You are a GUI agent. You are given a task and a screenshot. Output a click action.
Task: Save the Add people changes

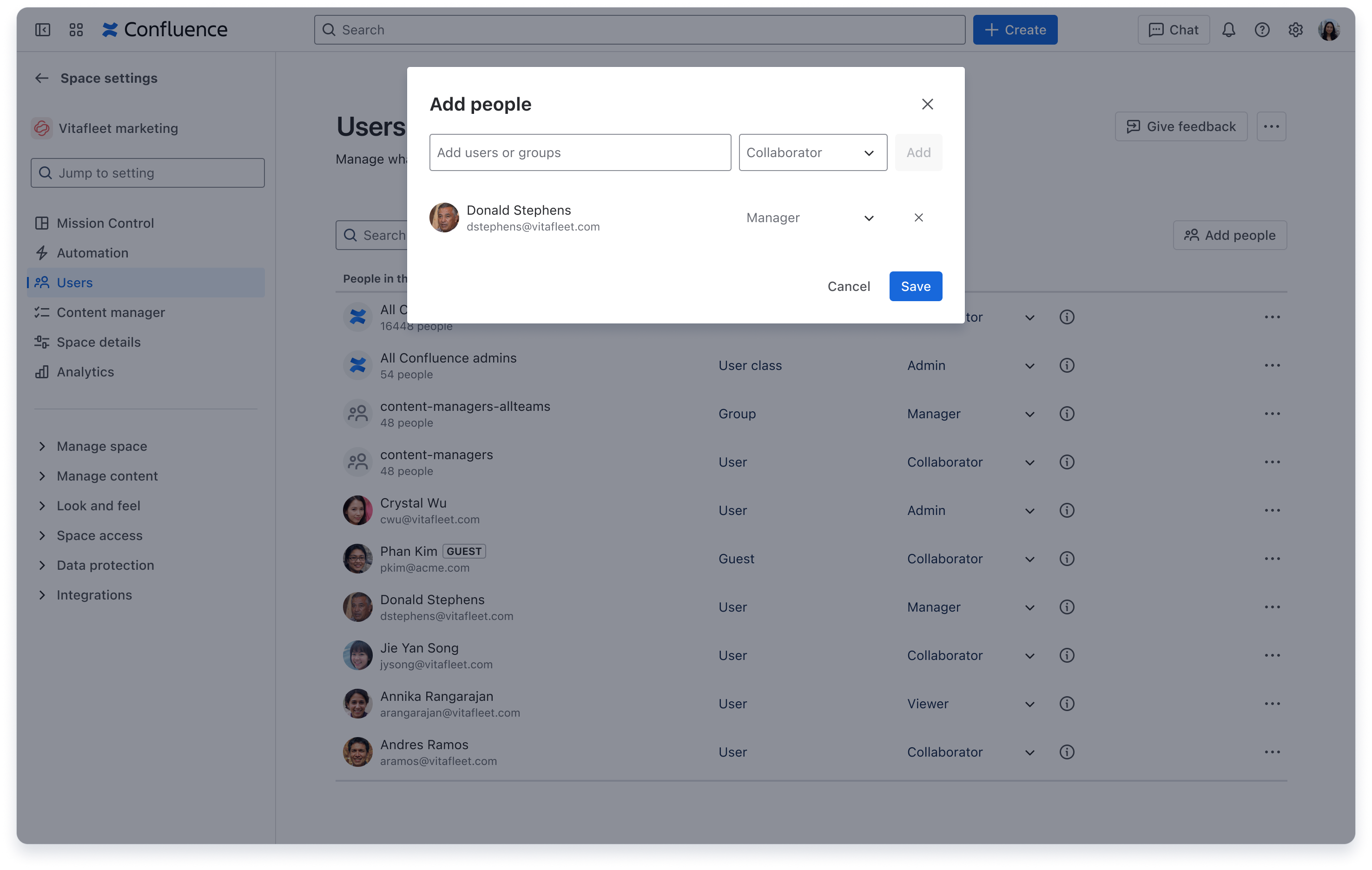click(915, 286)
